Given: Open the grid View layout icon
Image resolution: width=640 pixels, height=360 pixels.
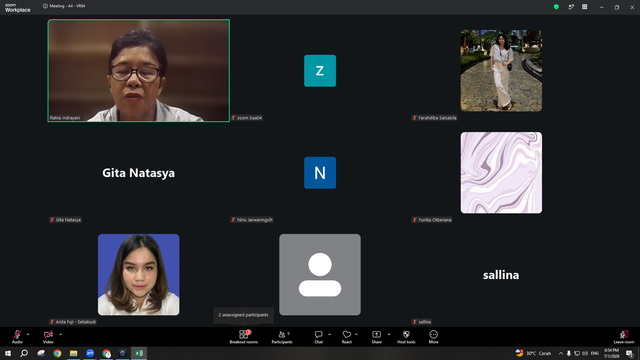Looking at the screenshot, I should point(584,7).
